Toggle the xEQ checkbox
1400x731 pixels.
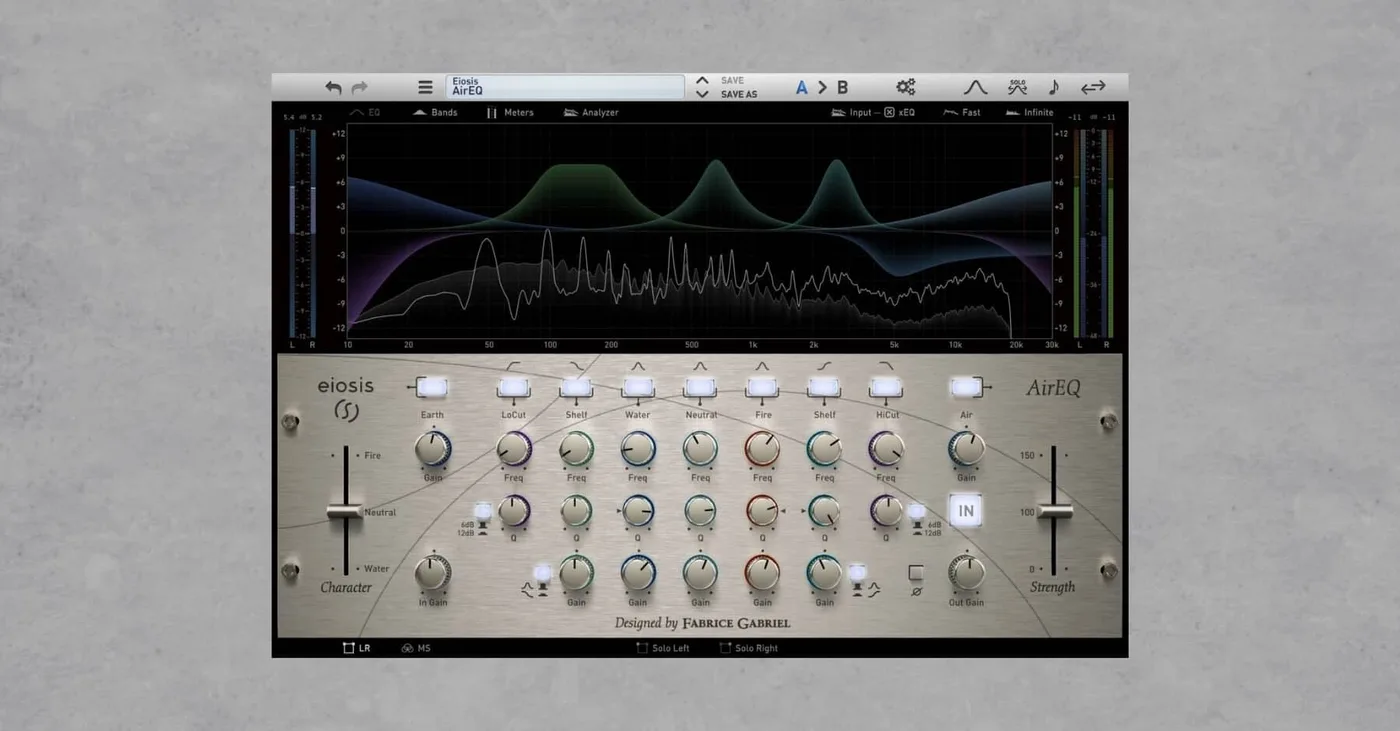click(889, 113)
